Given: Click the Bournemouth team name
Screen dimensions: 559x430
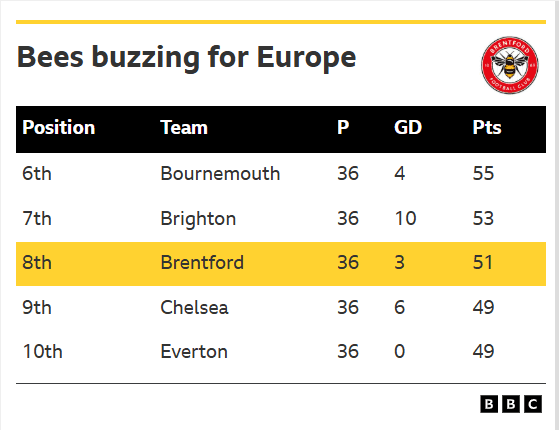Looking at the screenshot, I should (220, 174).
